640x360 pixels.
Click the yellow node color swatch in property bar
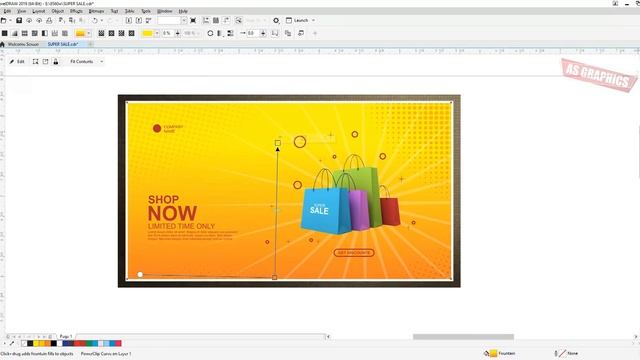coord(147,33)
